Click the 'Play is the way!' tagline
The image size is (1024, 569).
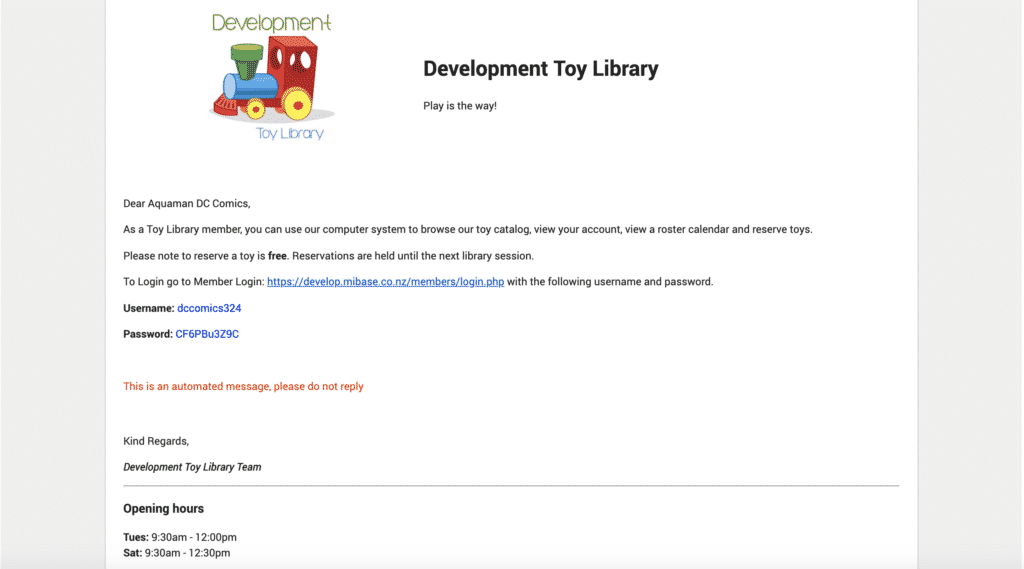click(460, 106)
